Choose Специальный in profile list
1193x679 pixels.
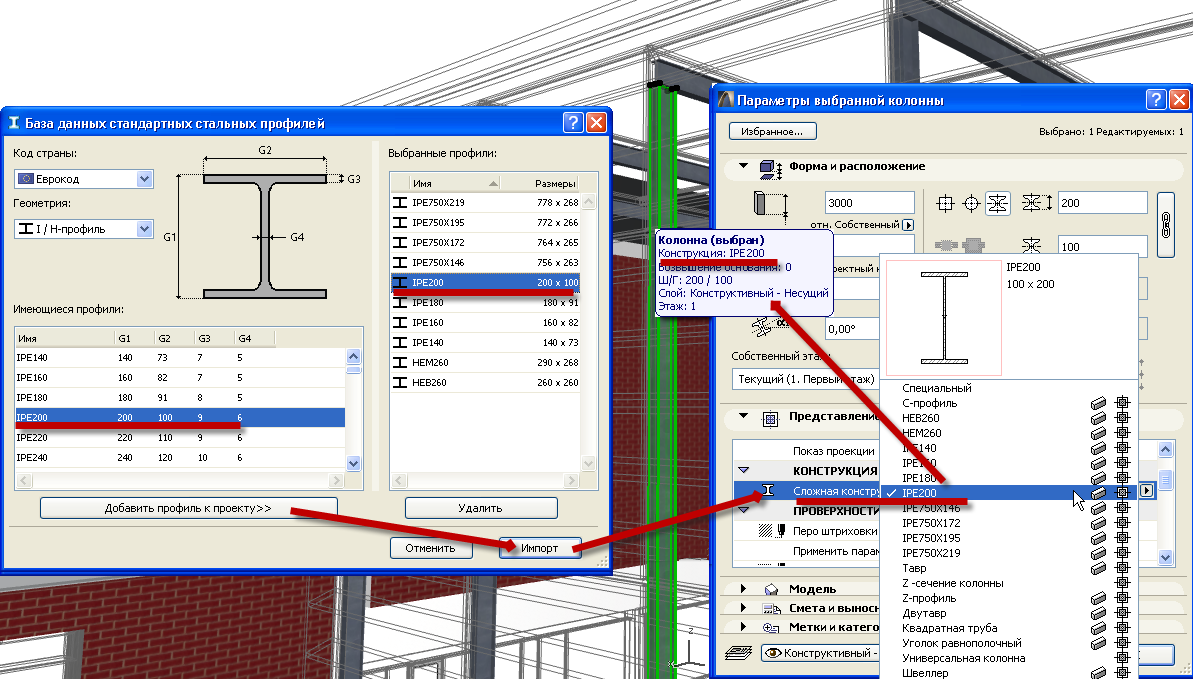[x=937, y=388]
